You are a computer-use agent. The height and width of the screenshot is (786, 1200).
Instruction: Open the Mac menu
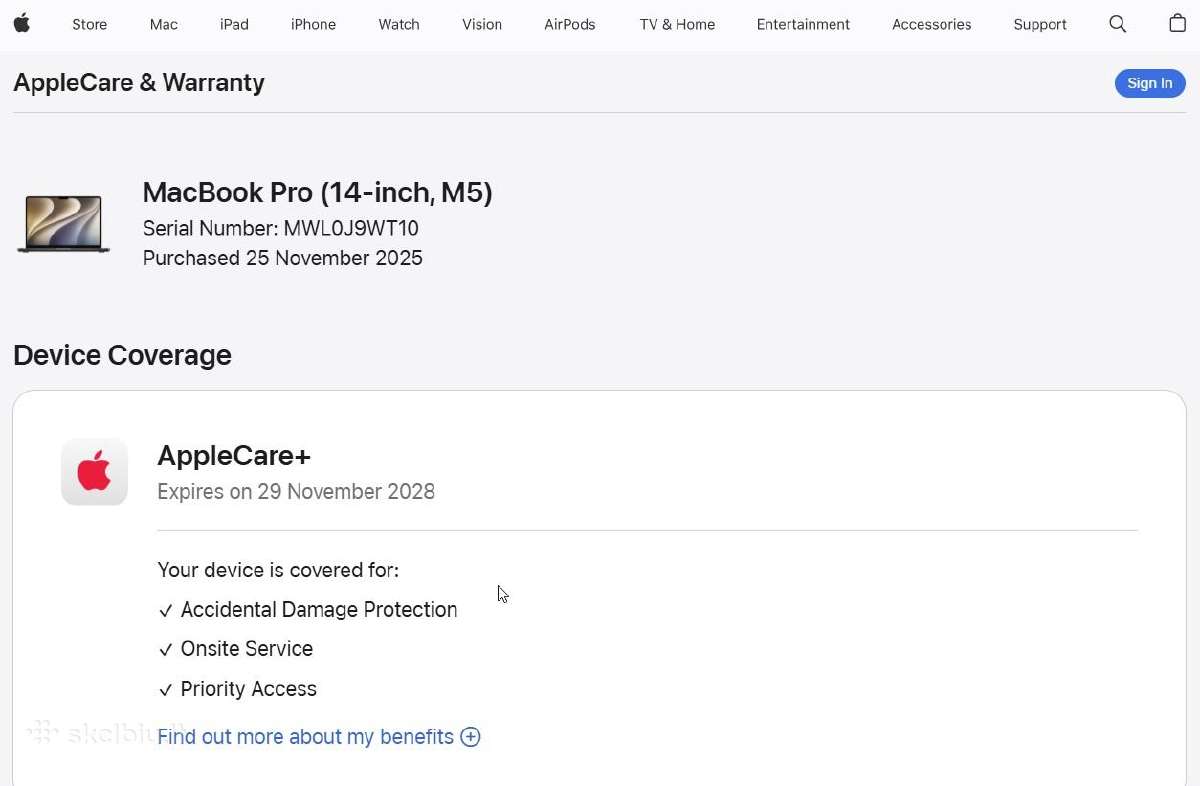[164, 24]
